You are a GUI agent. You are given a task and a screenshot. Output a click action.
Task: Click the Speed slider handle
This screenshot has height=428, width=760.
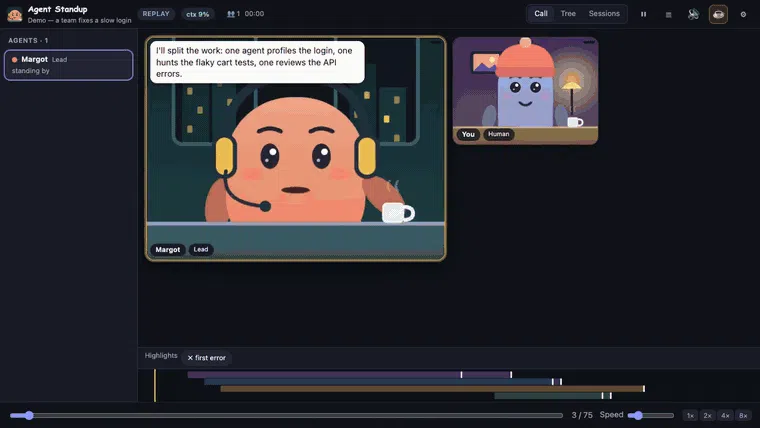click(x=638, y=415)
